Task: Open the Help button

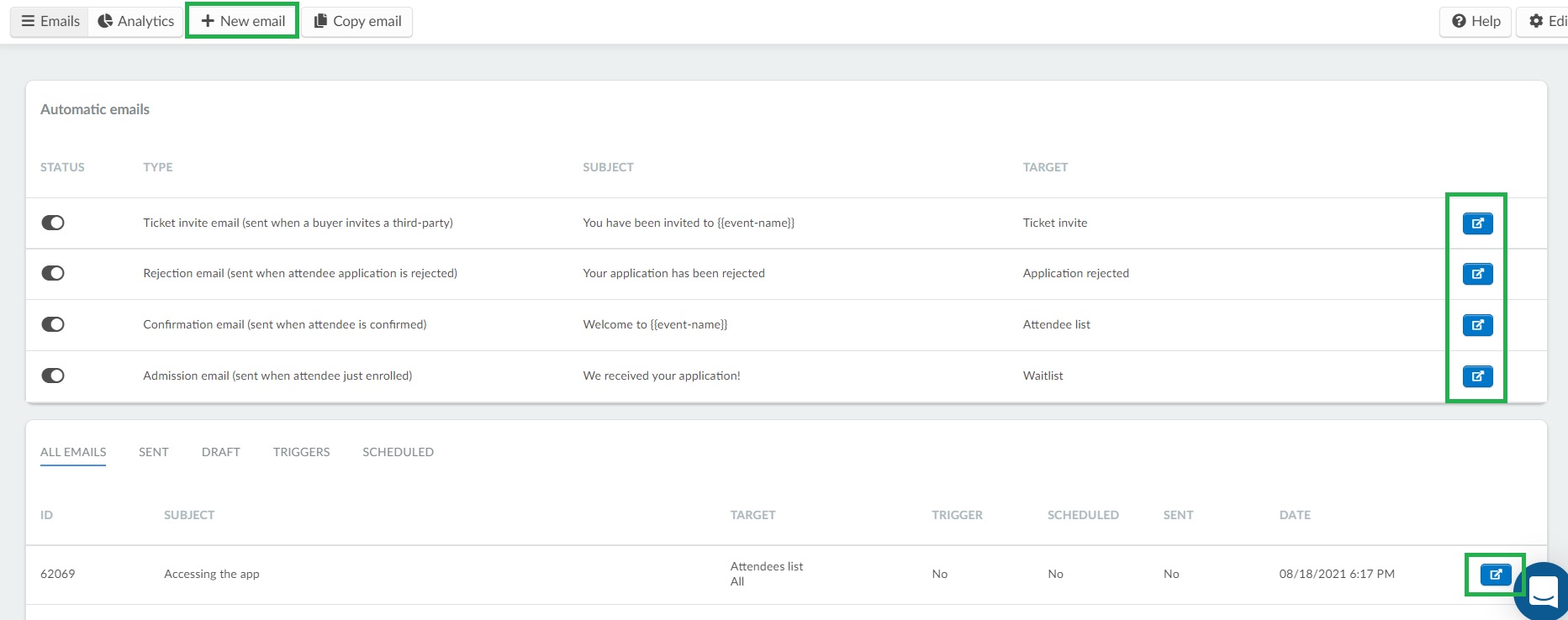Action: pyautogui.click(x=1476, y=21)
